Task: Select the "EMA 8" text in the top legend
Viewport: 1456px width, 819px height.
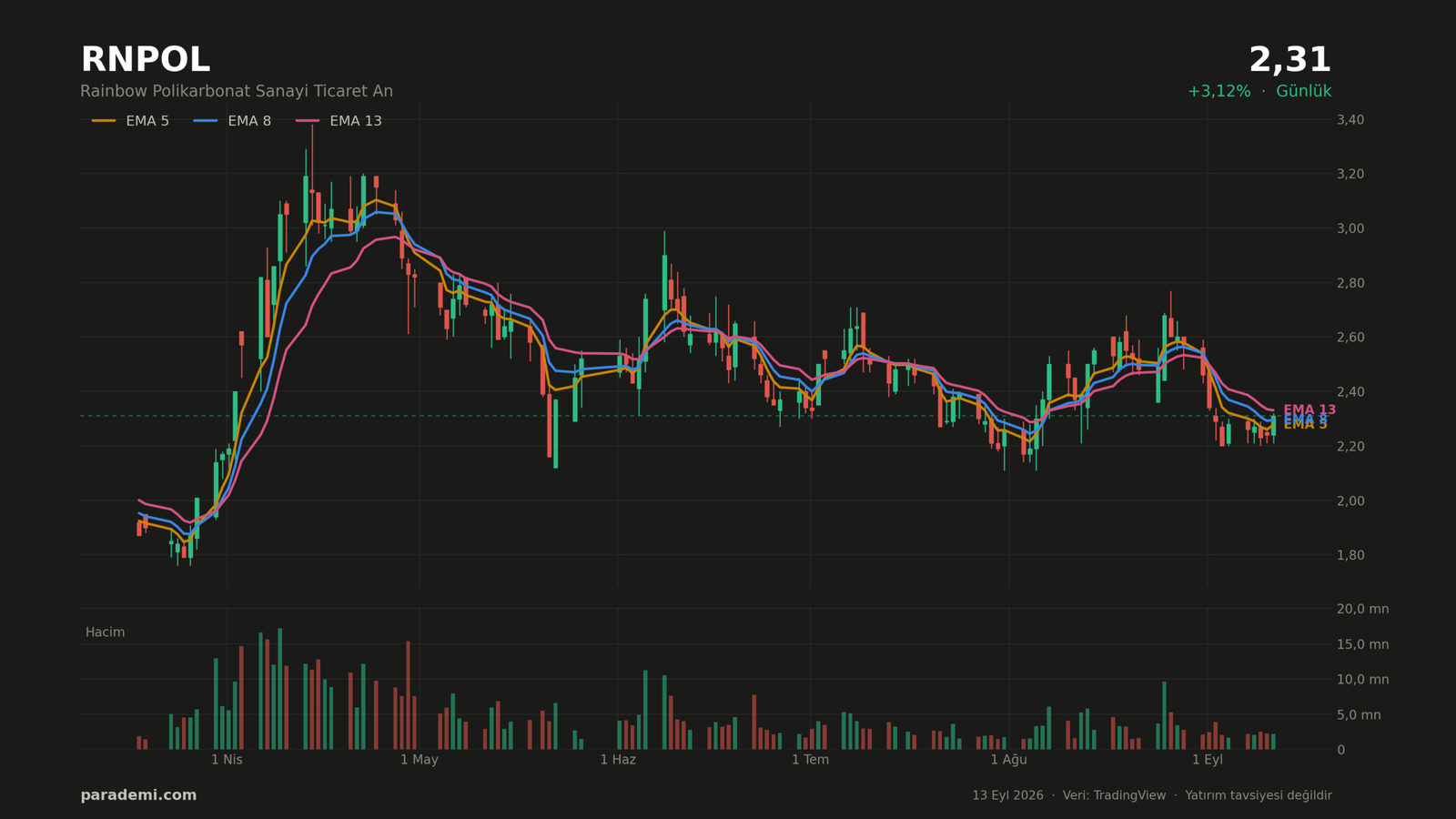Action: [249, 121]
